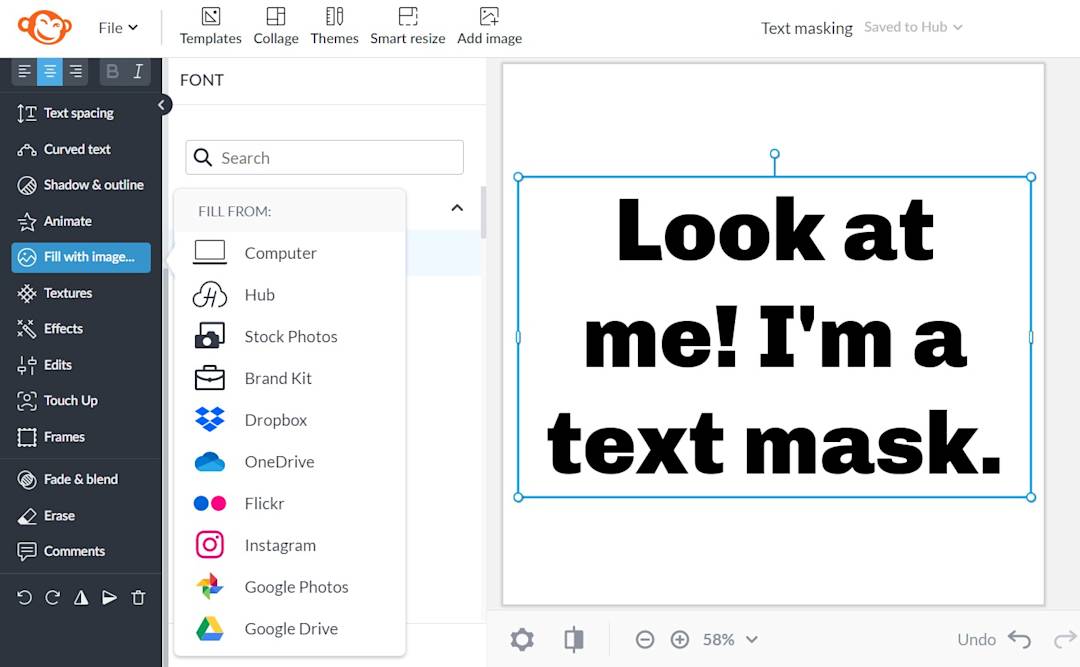Rotate the text counterclockwise
Screen dimensions: 1080x667
[24, 597]
